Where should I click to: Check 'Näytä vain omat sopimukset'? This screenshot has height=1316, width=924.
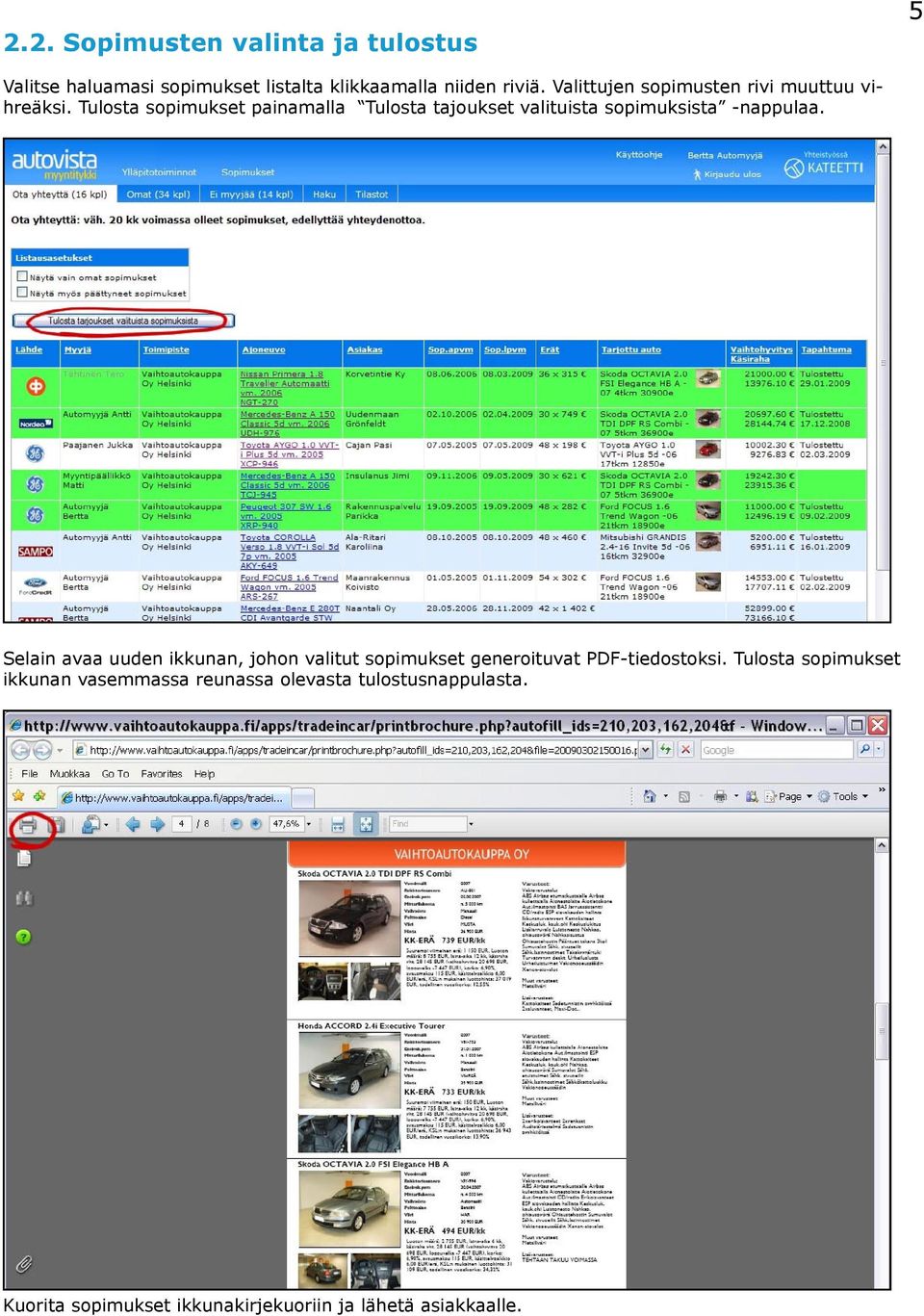pos(22,277)
